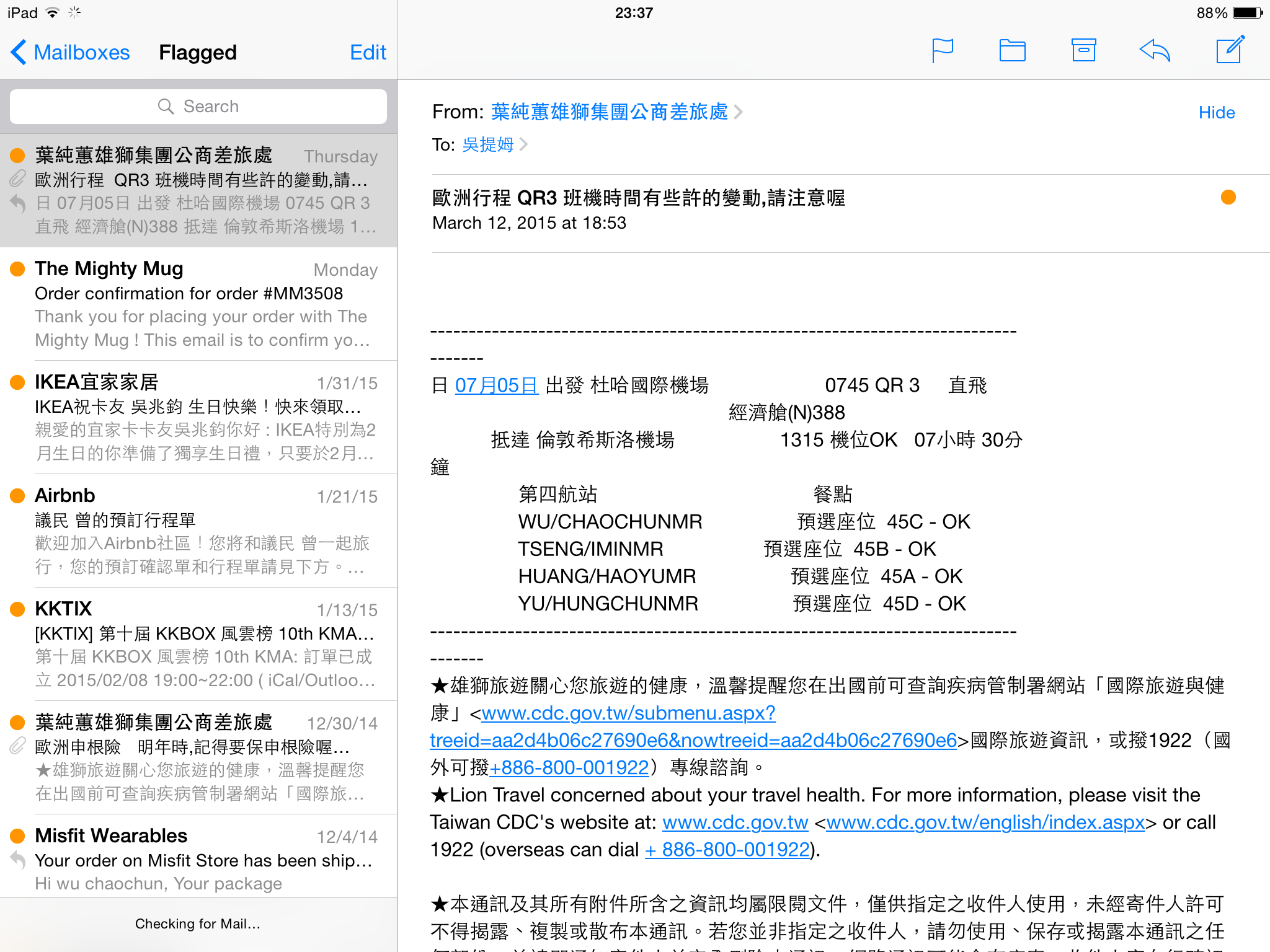
Task: Tap the orange flag dot in message header
Action: [x=1228, y=197]
